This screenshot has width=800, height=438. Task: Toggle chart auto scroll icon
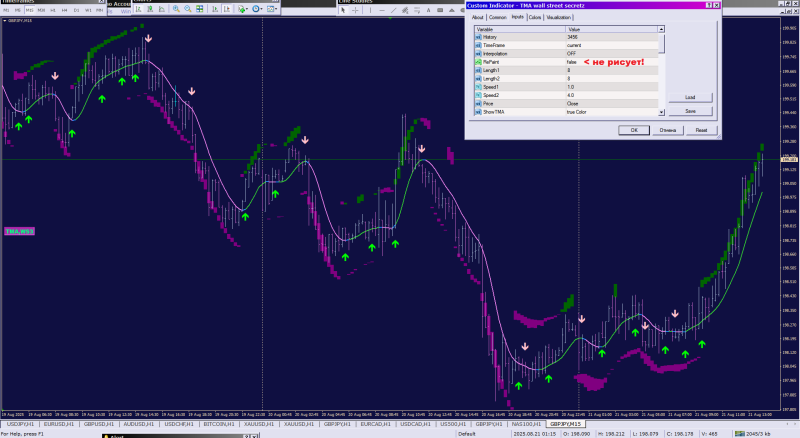click(x=215, y=9)
